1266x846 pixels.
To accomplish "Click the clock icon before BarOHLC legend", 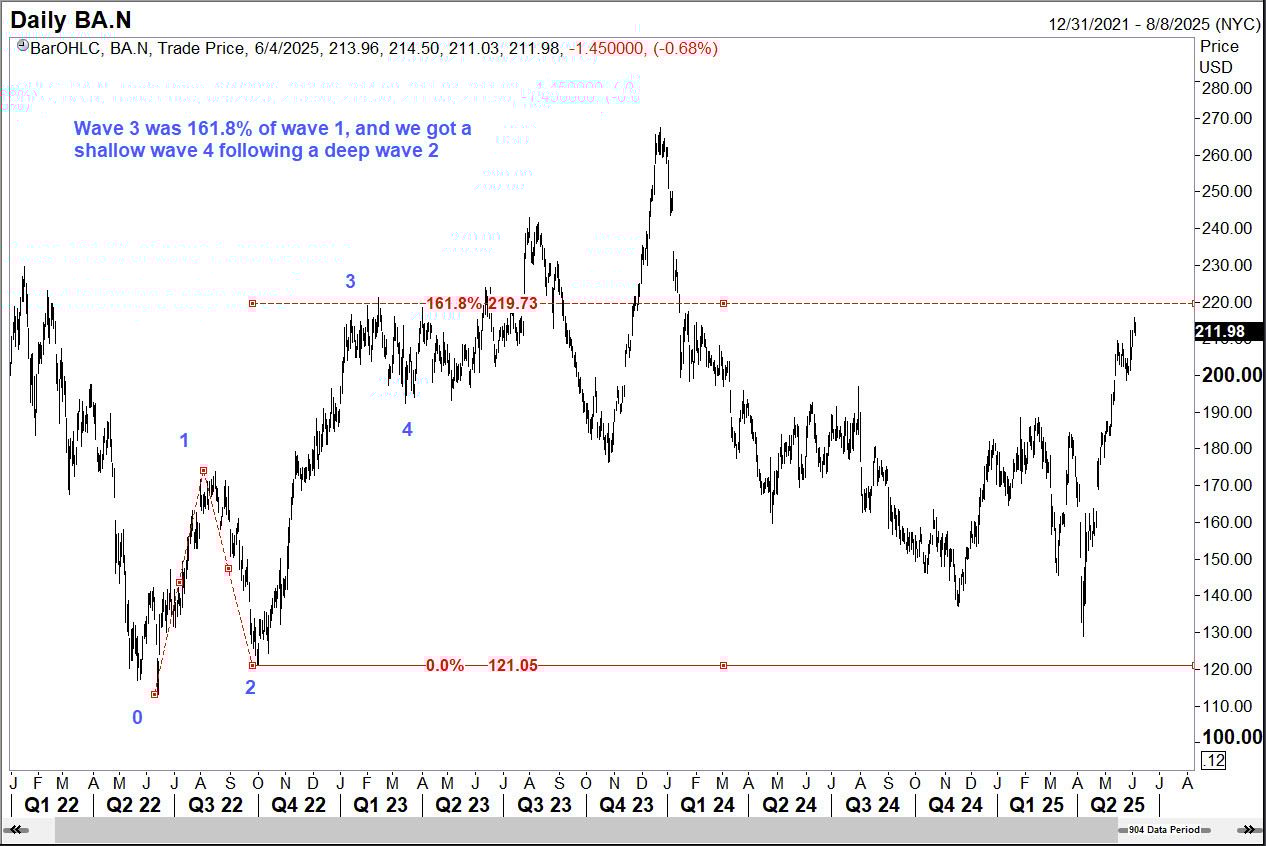I will point(22,48).
